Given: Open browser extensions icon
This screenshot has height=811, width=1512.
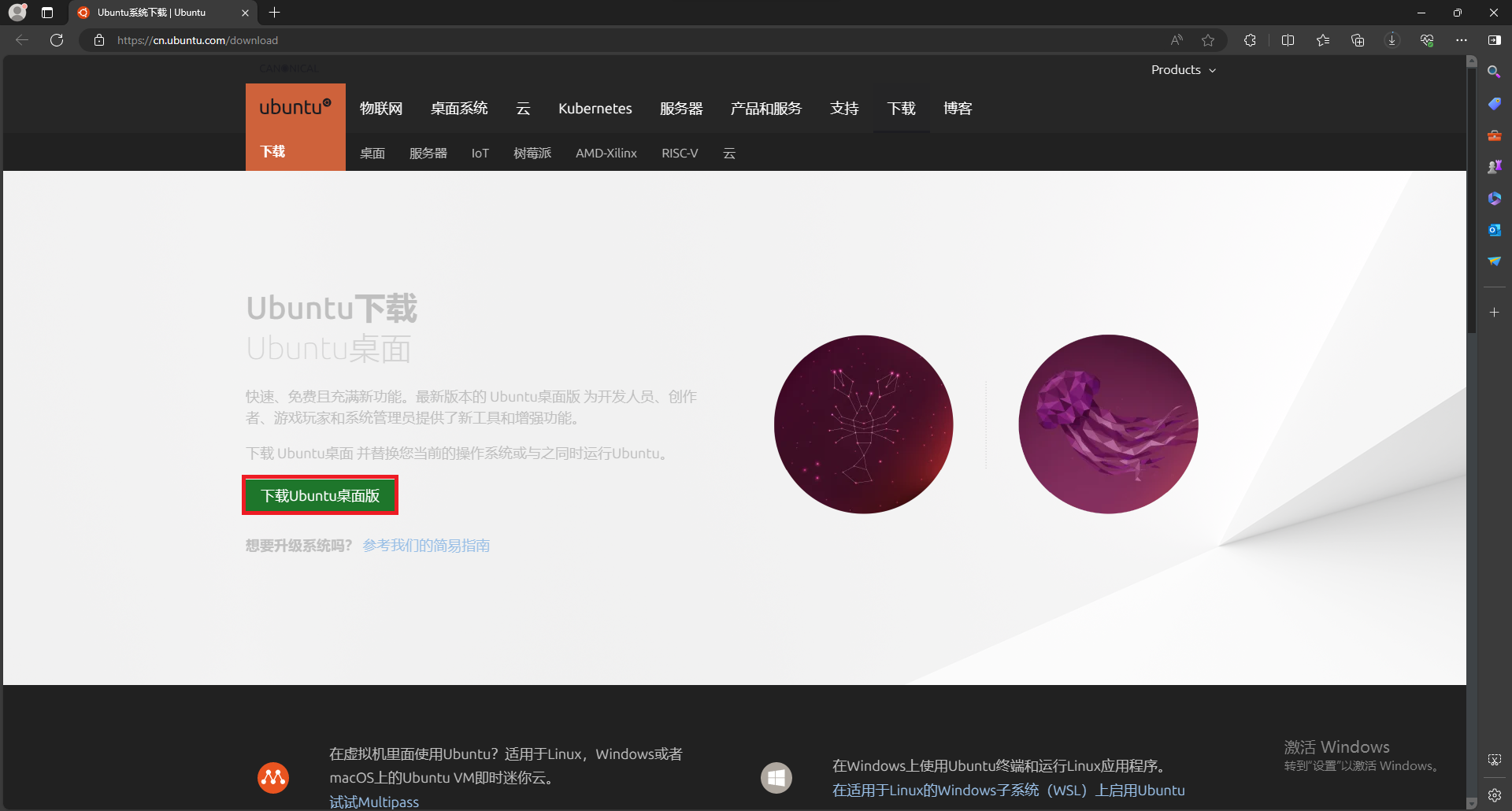Looking at the screenshot, I should [1250, 40].
